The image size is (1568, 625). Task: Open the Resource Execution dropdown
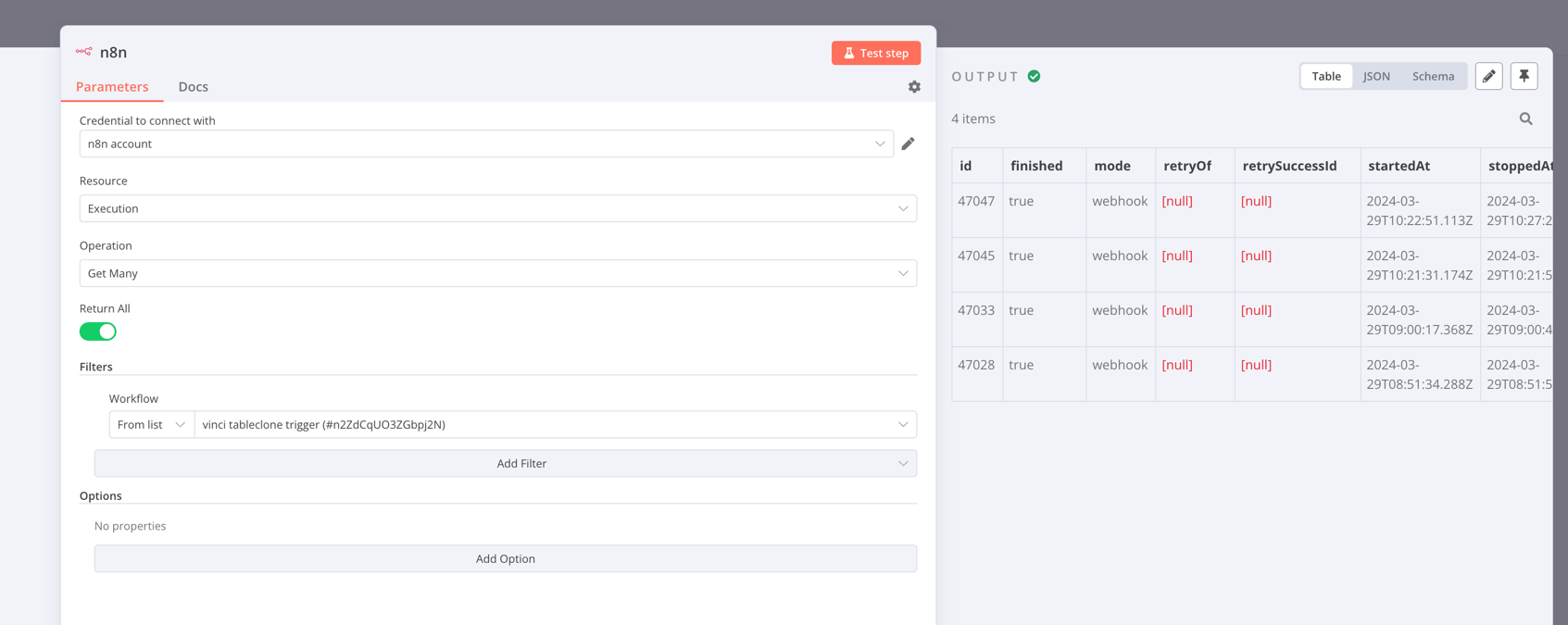coord(498,208)
